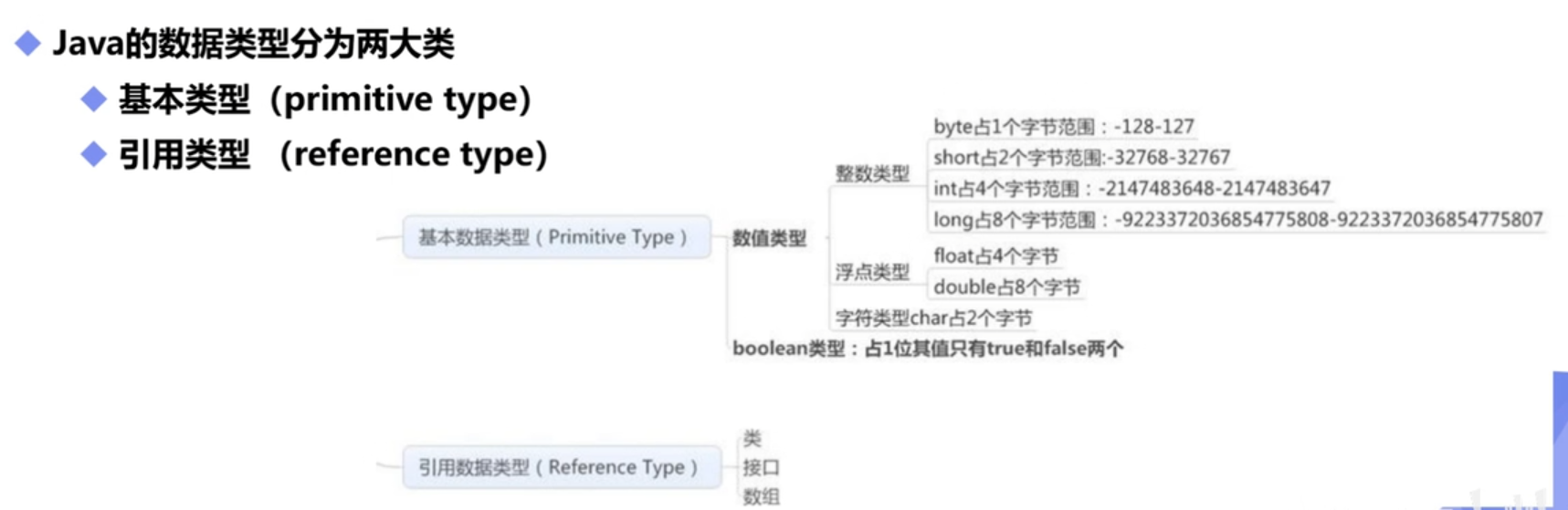Select the long占8个字节 range entry
This screenshot has height=510, width=1568.
click(1237, 219)
